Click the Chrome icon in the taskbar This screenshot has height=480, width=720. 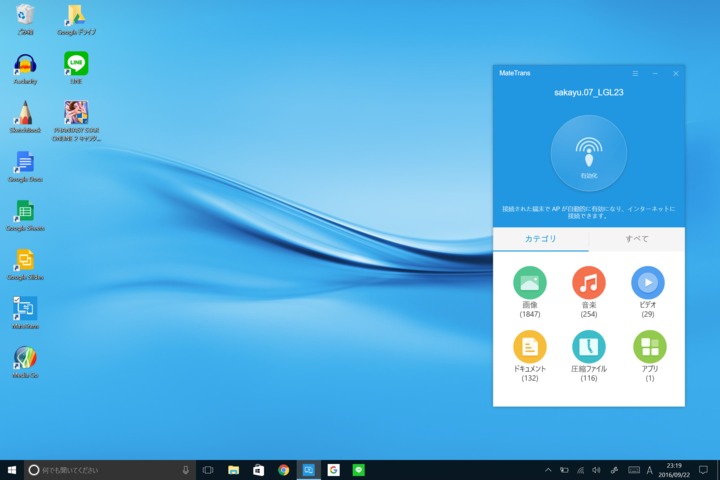(x=284, y=470)
